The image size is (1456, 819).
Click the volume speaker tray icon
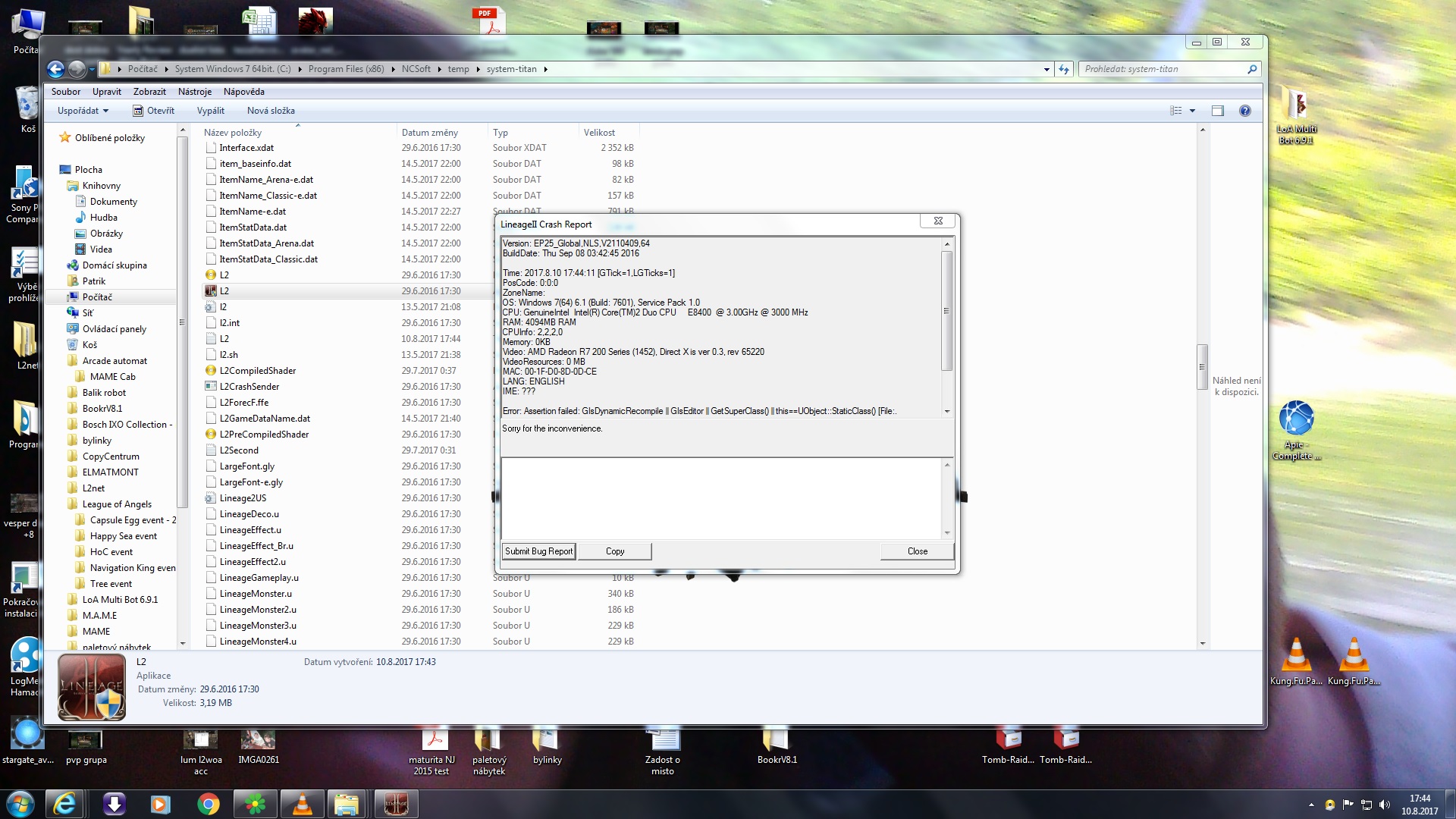point(1385,805)
